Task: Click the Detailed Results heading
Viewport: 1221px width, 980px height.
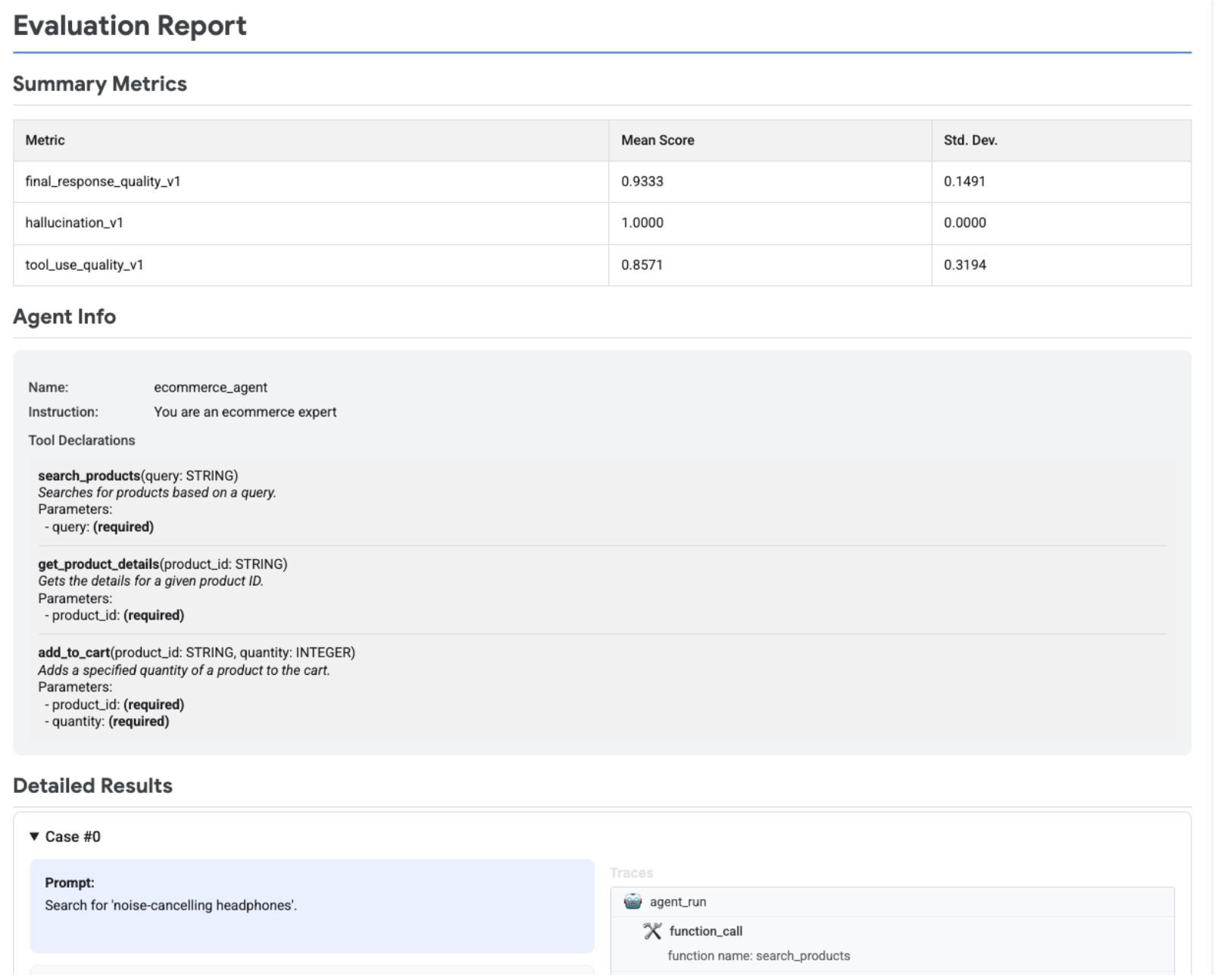Action: [x=92, y=786]
